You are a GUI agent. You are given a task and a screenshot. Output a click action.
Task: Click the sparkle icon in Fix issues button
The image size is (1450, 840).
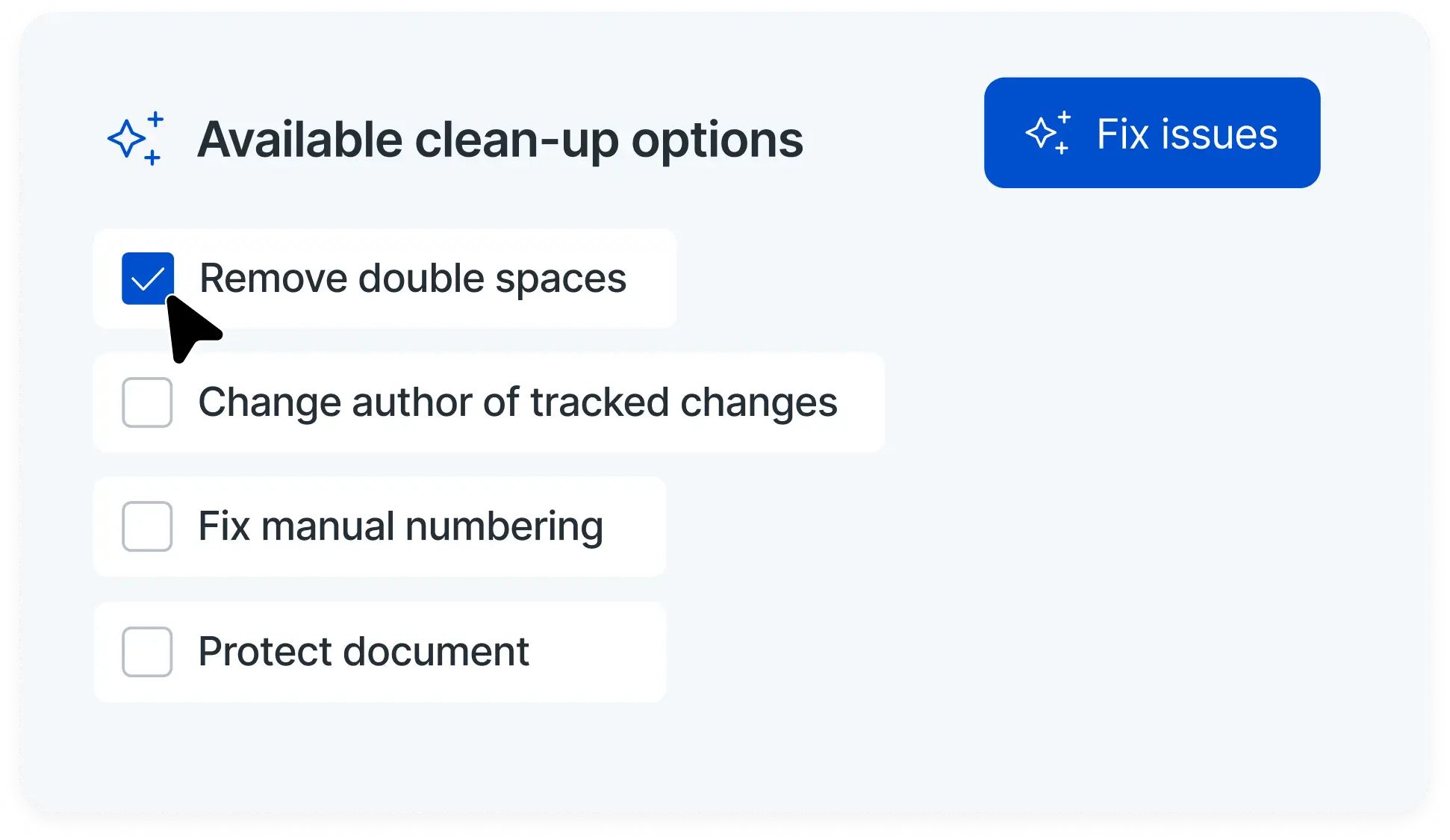[1048, 133]
